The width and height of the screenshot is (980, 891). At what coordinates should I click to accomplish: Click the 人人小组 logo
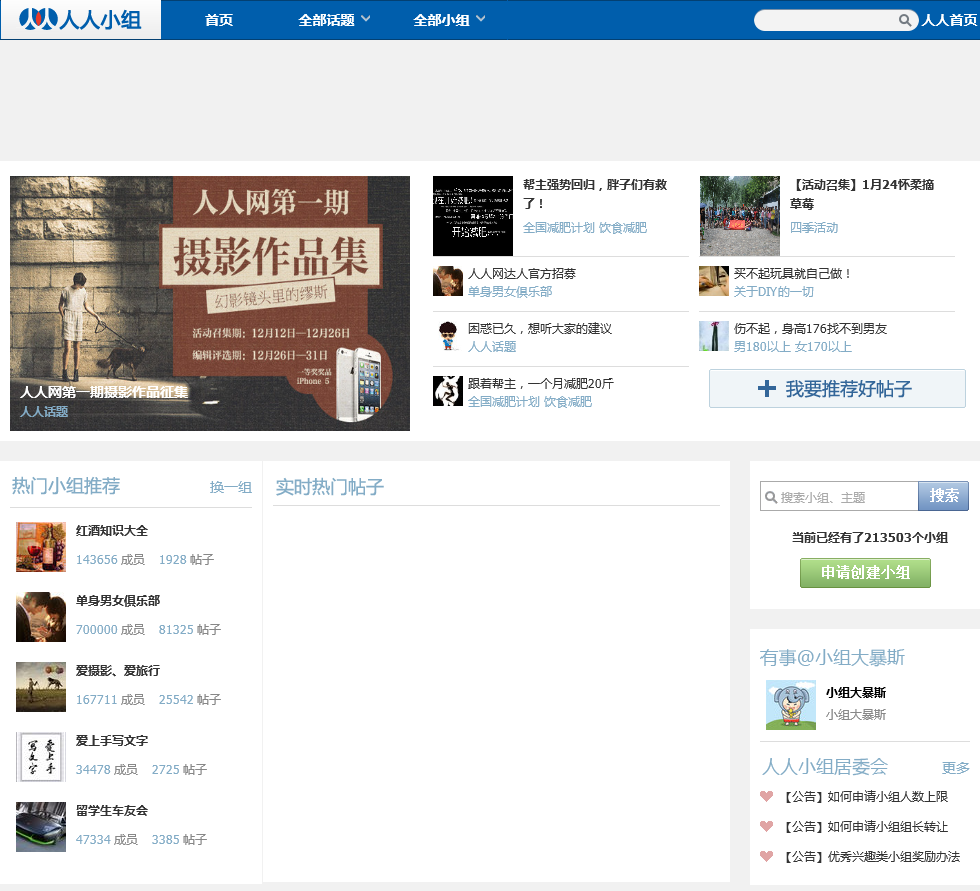tap(80, 19)
